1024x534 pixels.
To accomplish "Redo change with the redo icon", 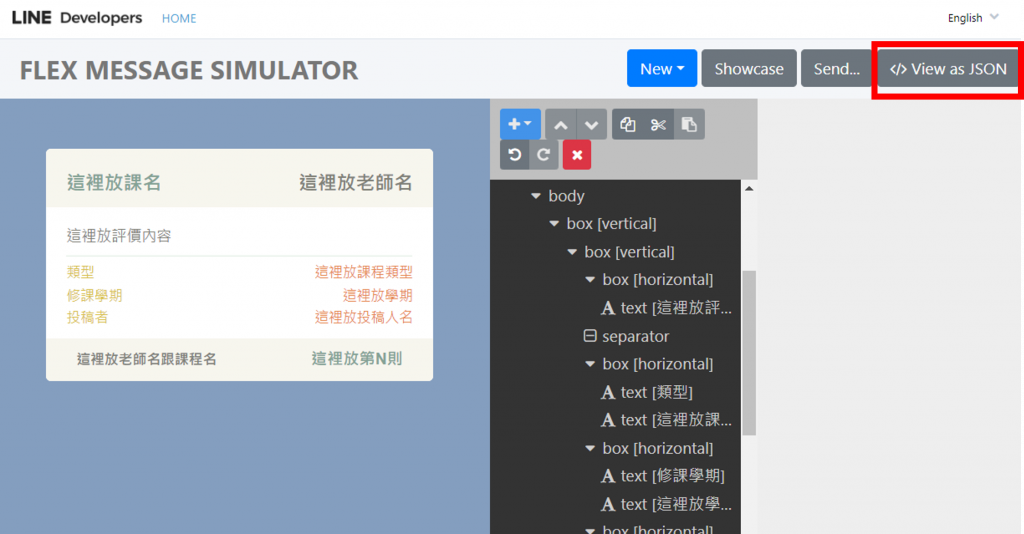I will point(543,155).
